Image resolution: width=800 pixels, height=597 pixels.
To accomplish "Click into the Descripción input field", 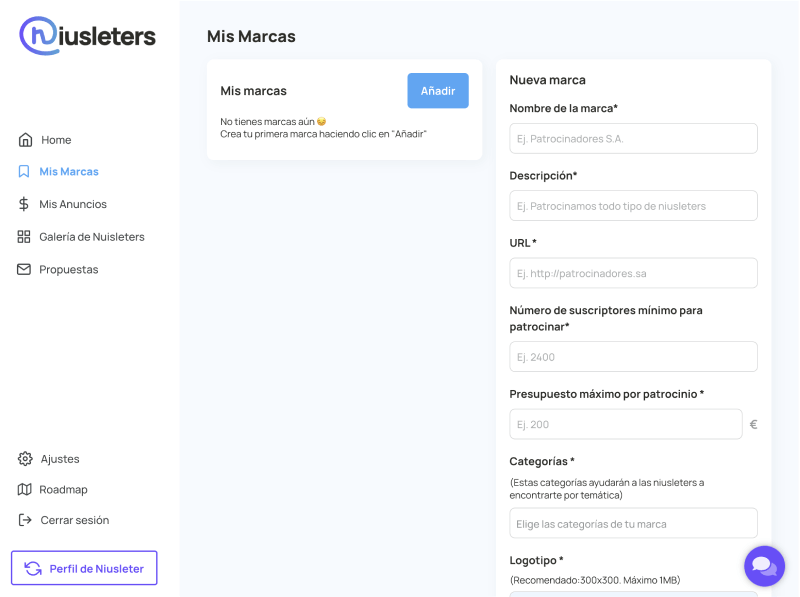I will pyautogui.click(x=633, y=206).
